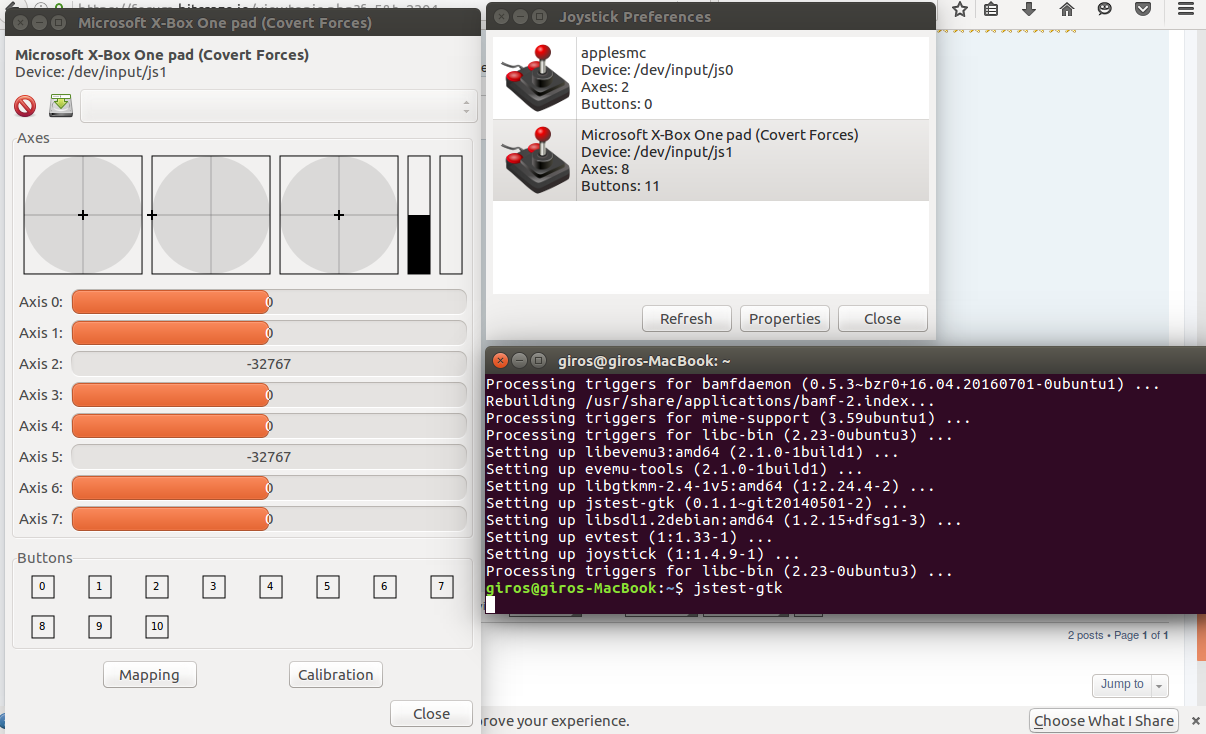This screenshot has width=1206, height=734.
Task: Toggle button 5 indicator
Action: (327, 587)
